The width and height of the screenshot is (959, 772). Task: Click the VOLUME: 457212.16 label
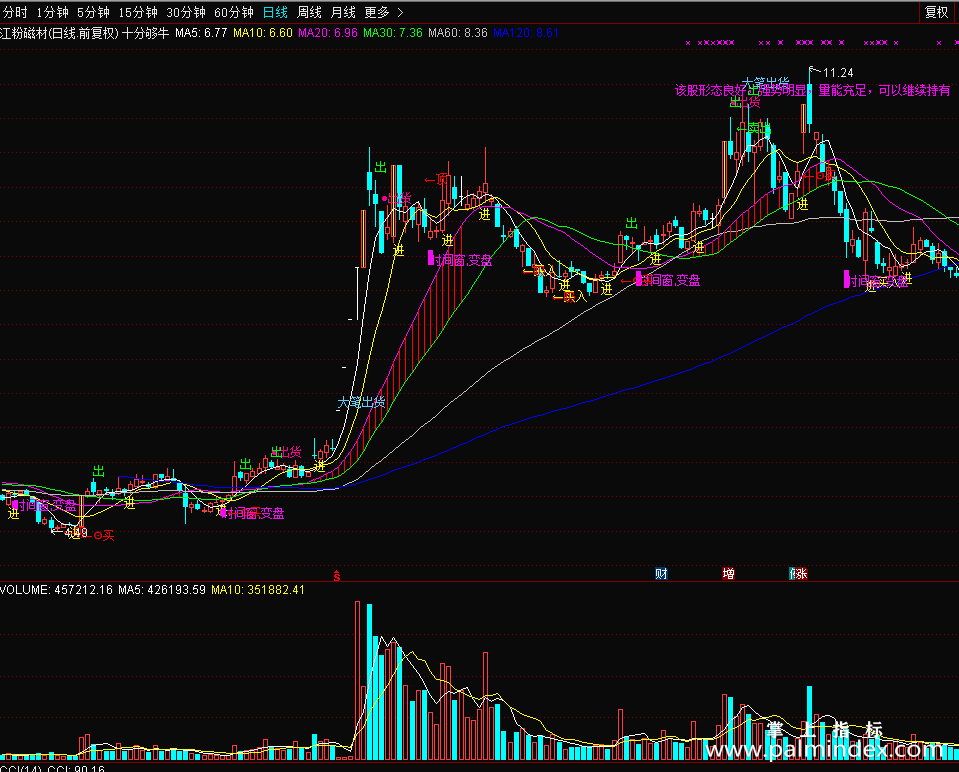(x=56, y=590)
